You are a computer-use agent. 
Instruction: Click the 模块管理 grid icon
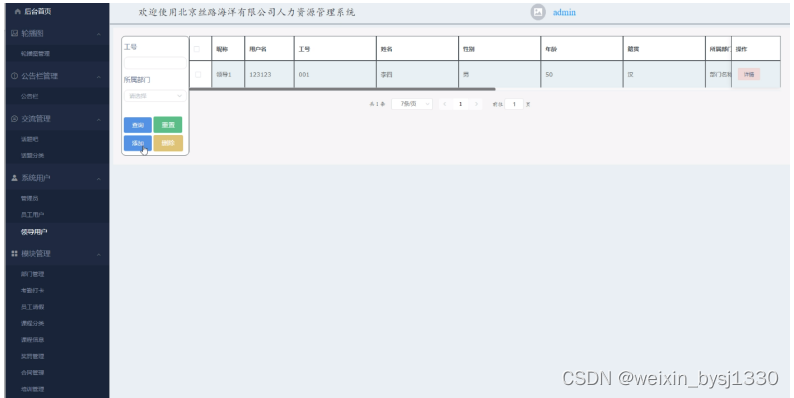(x=14, y=254)
